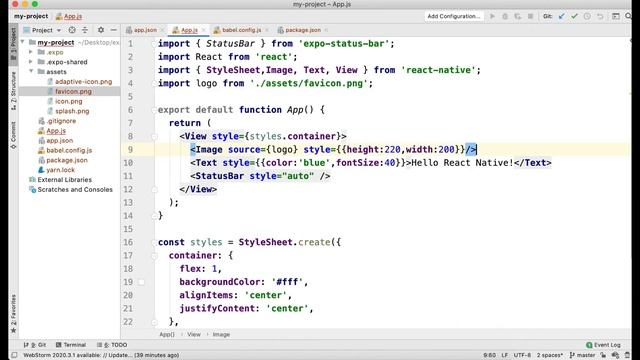
Task: Click the App.js breadcrumb in navigation bar
Action: tap(69, 16)
